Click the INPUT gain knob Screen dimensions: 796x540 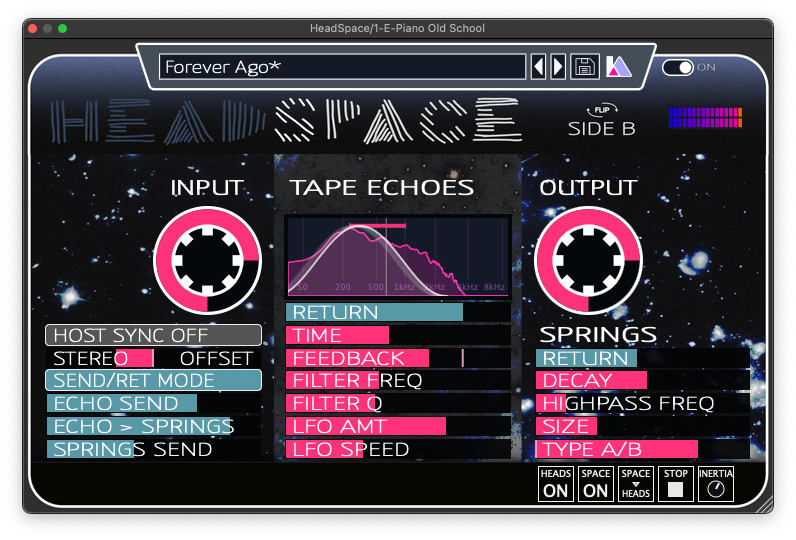(x=207, y=259)
